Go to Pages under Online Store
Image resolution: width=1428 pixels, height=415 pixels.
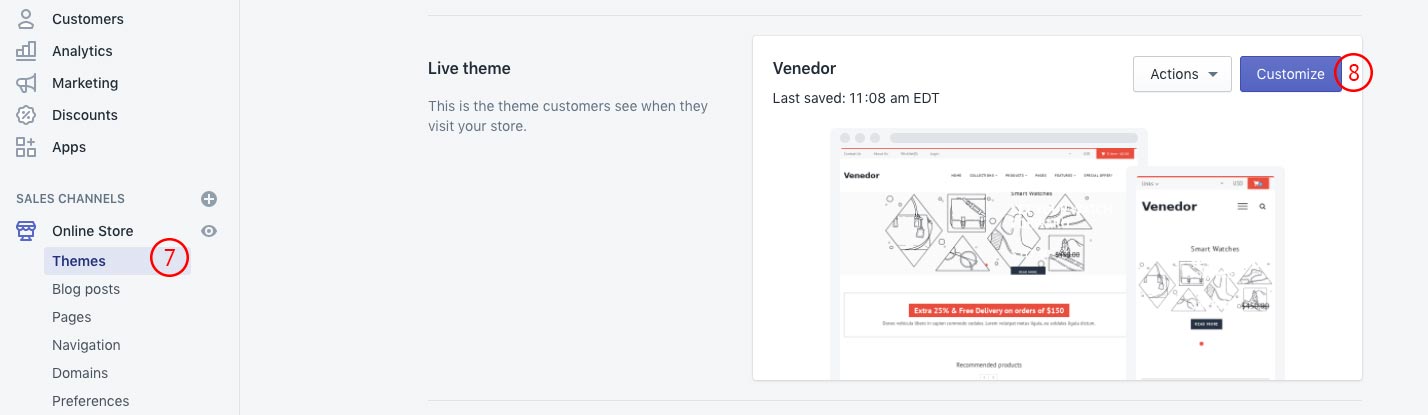click(x=72, y=317)
